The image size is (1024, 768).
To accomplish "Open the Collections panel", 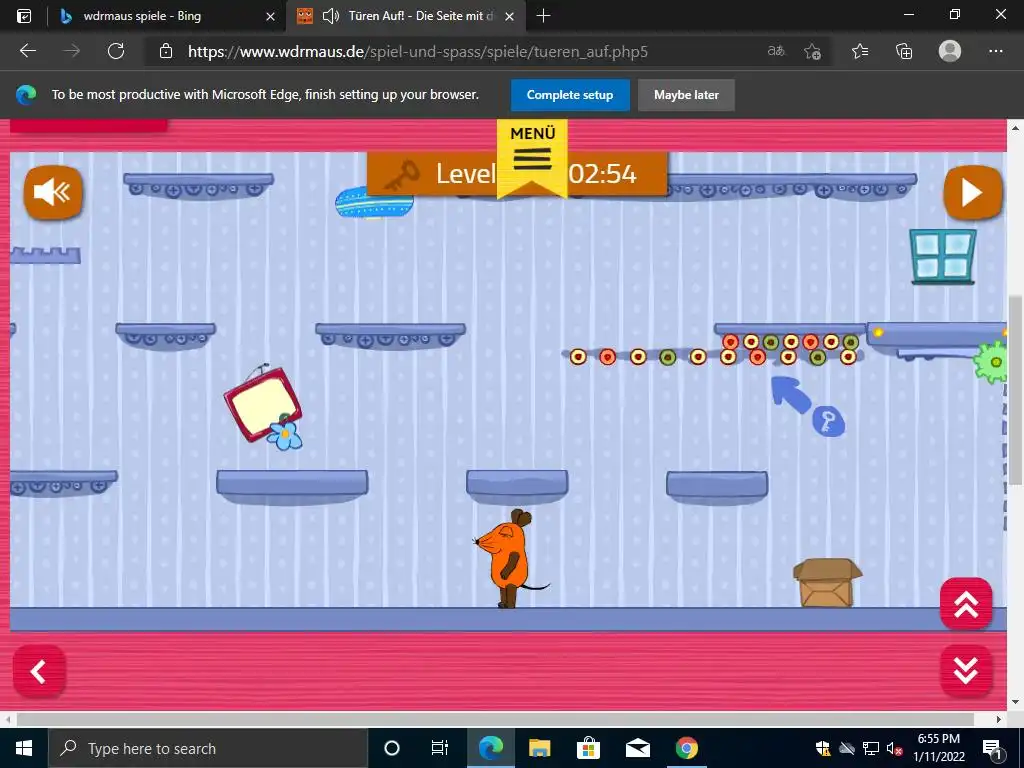I will pos(904,51).
